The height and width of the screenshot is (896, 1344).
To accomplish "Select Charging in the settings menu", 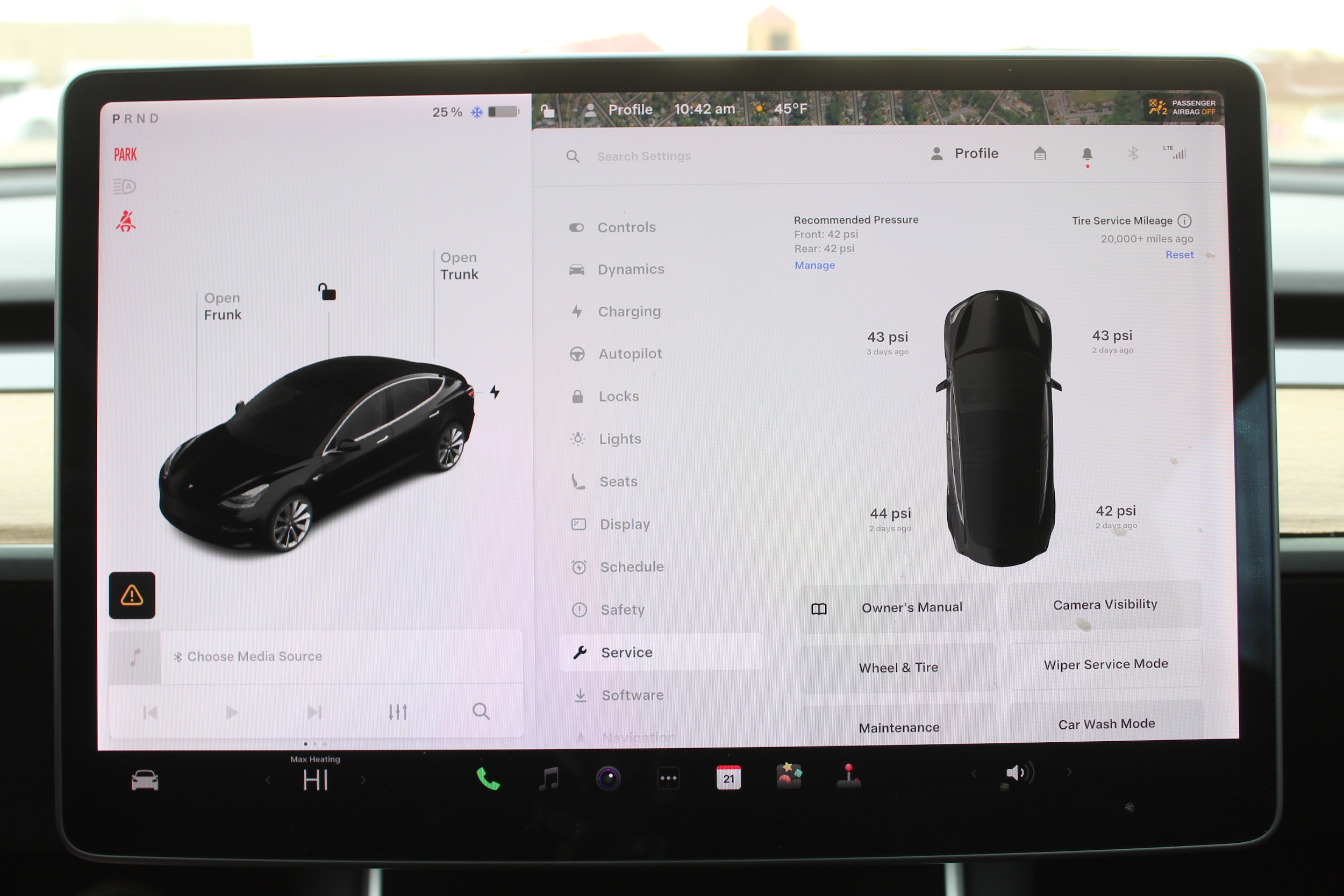I will [x=628, y=311].
